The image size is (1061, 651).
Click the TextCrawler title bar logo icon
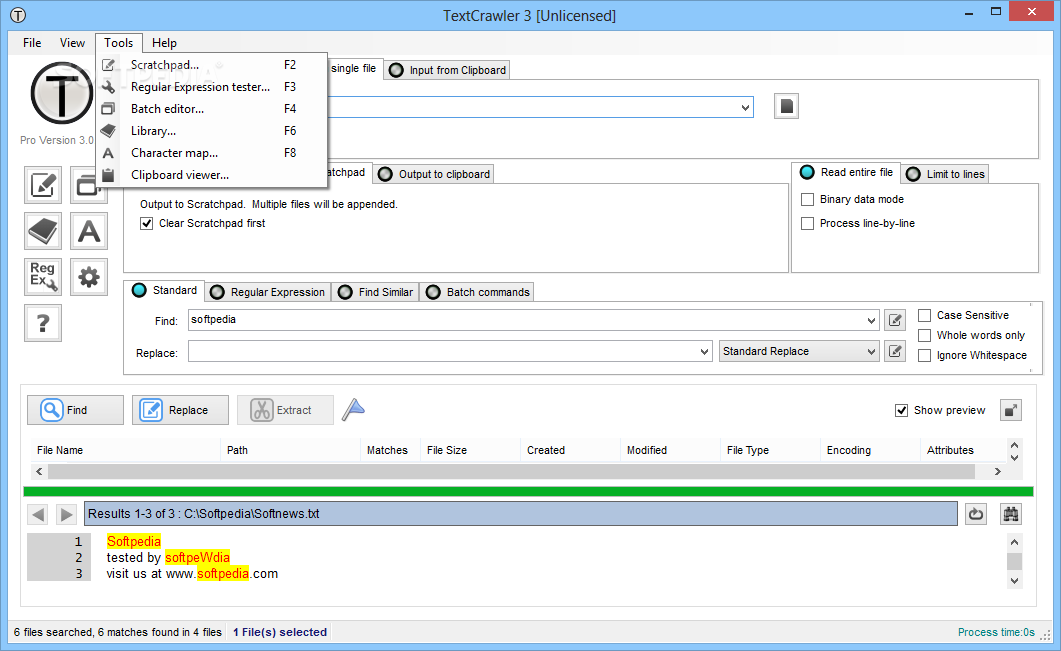(18, 15)
